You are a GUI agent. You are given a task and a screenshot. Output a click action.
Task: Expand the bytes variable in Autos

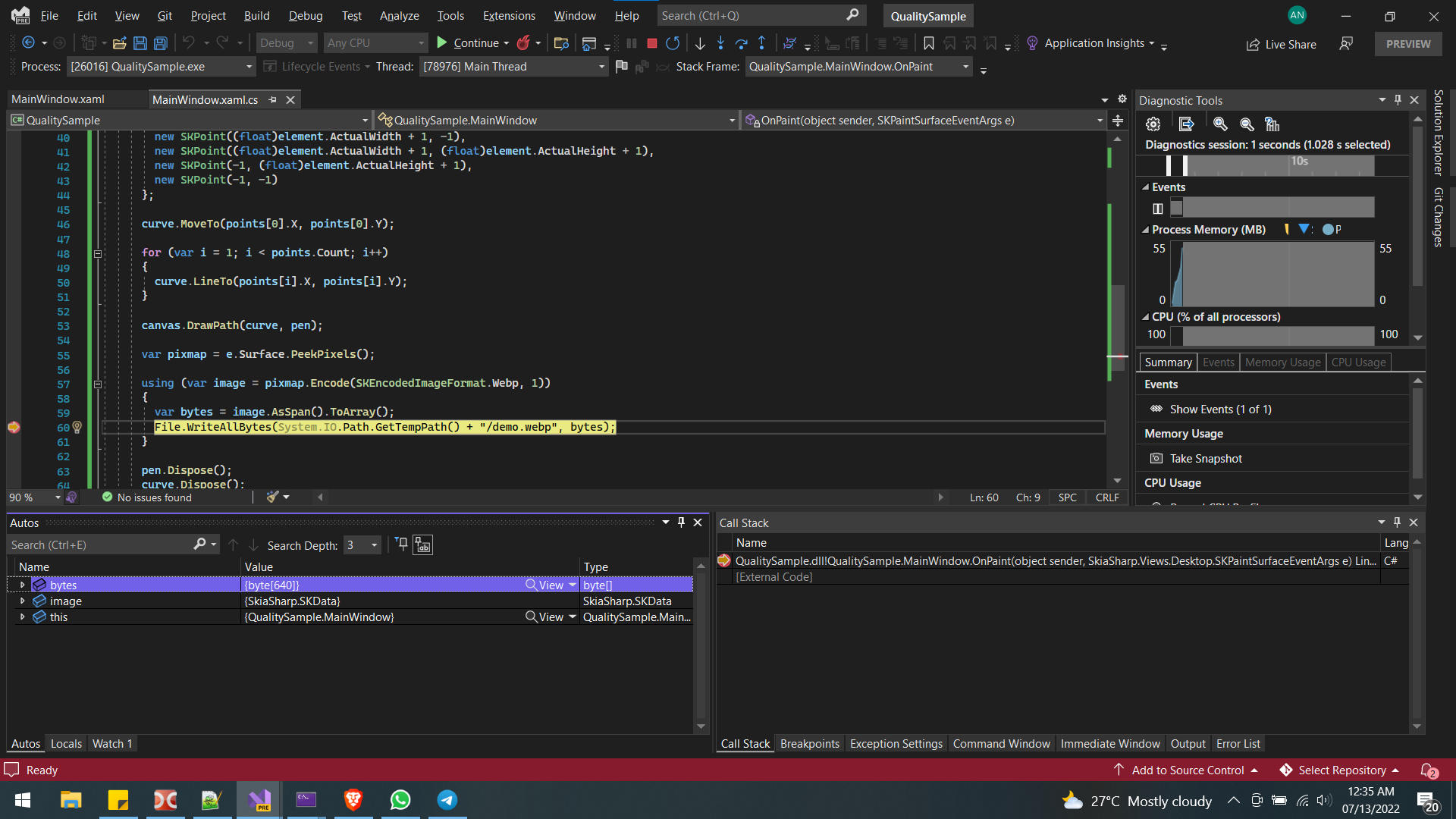pos(22,585)
